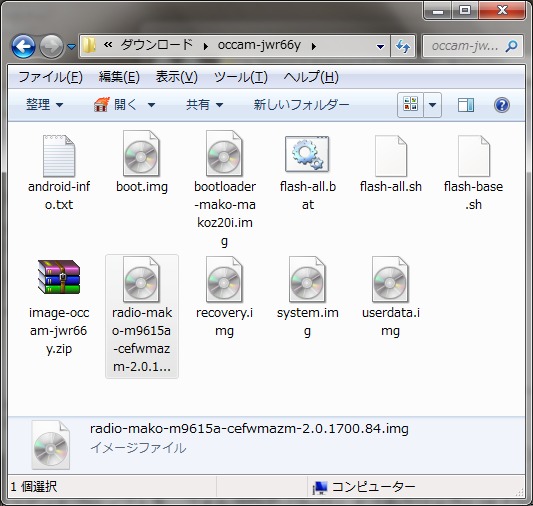Open the 編集(E) menu
This screenshot has width=533, height=506.
click(x=119, y=77)
